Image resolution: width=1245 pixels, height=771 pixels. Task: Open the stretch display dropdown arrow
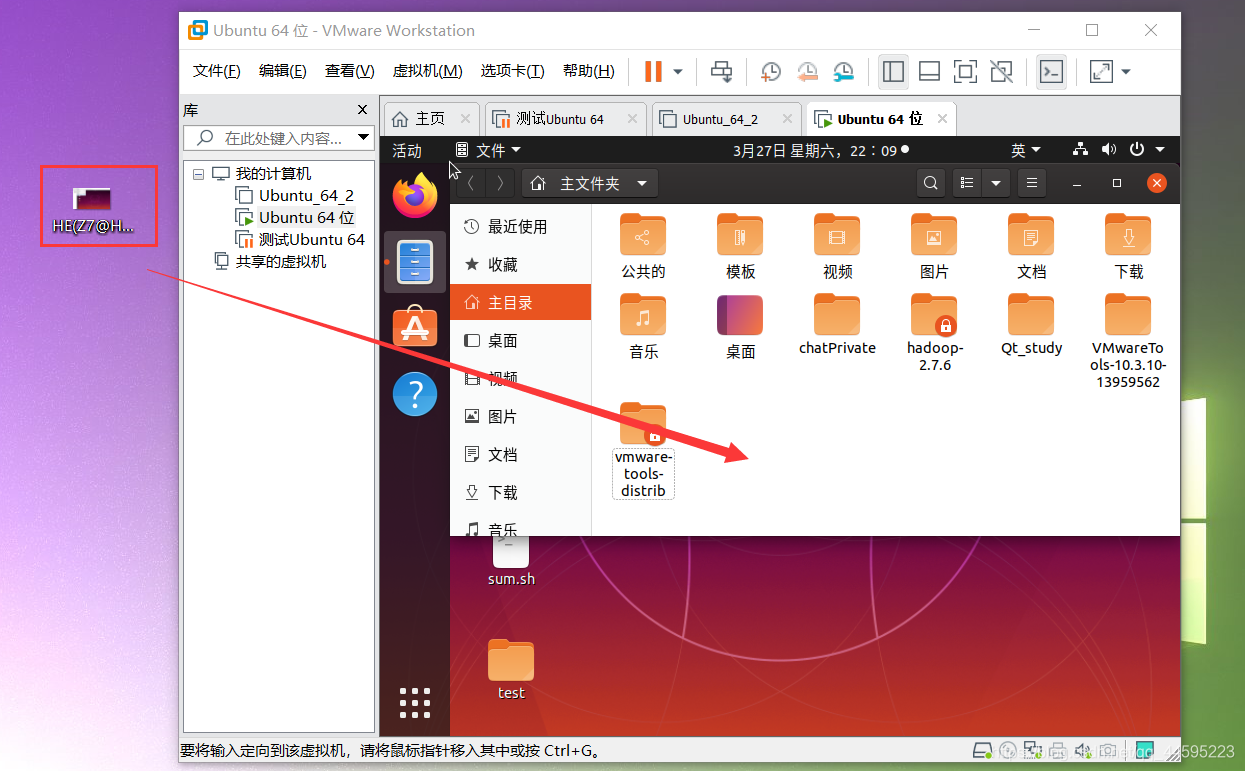1126,72
